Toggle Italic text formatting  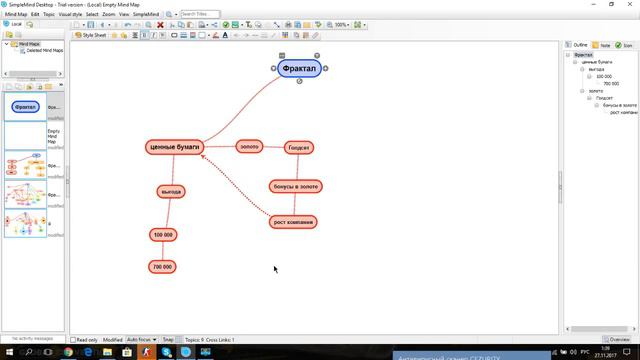coord(153,36)
